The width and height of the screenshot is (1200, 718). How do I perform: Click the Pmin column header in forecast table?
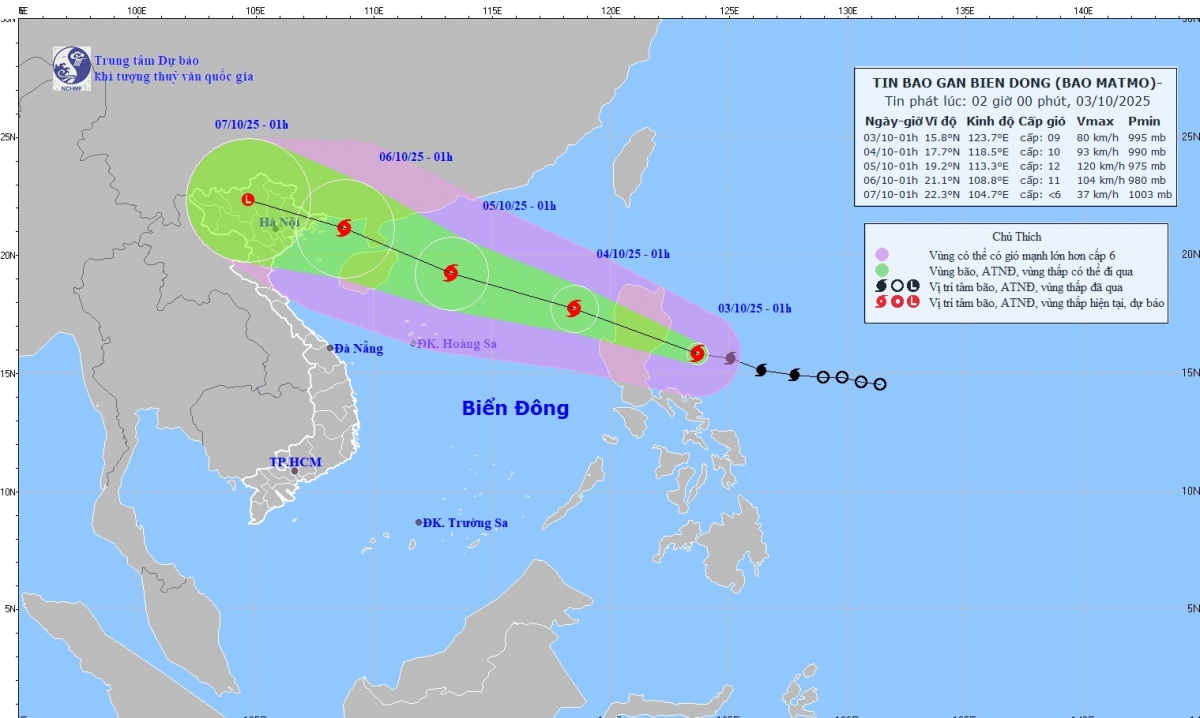coord(1145,121)
